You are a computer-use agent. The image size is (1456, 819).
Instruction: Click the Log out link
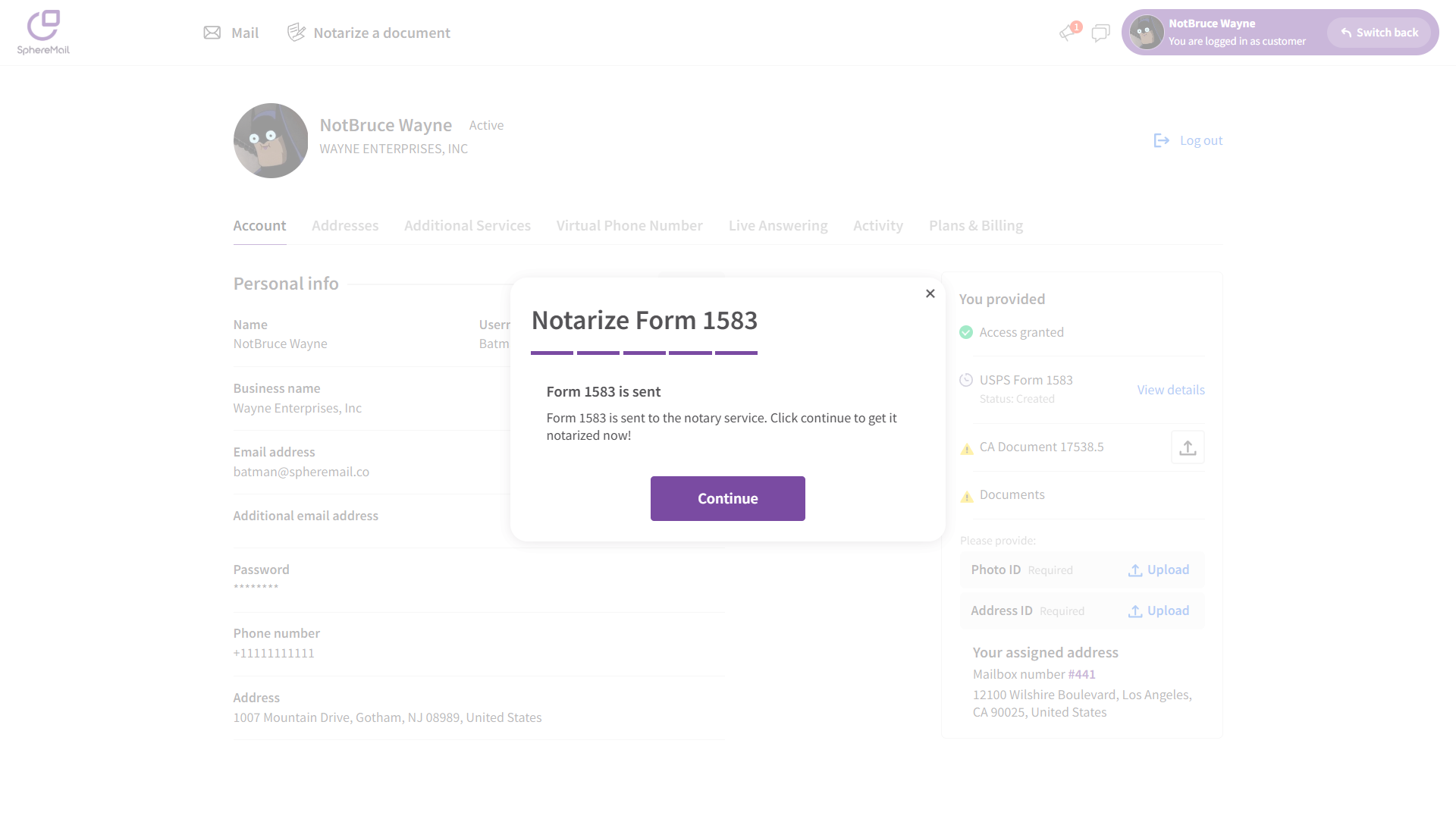(1188, 140)
